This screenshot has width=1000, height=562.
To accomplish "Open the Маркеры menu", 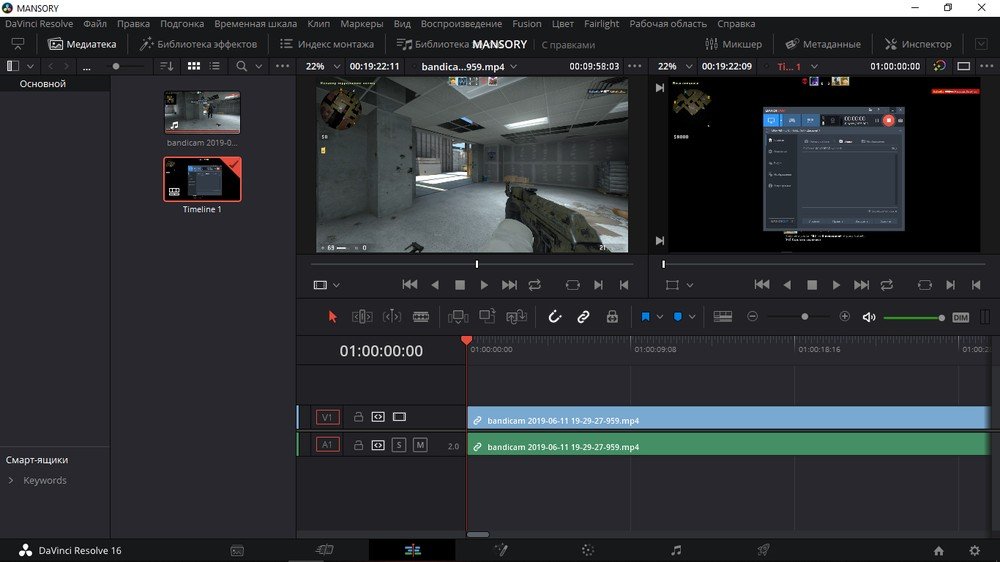I will 362,24.
